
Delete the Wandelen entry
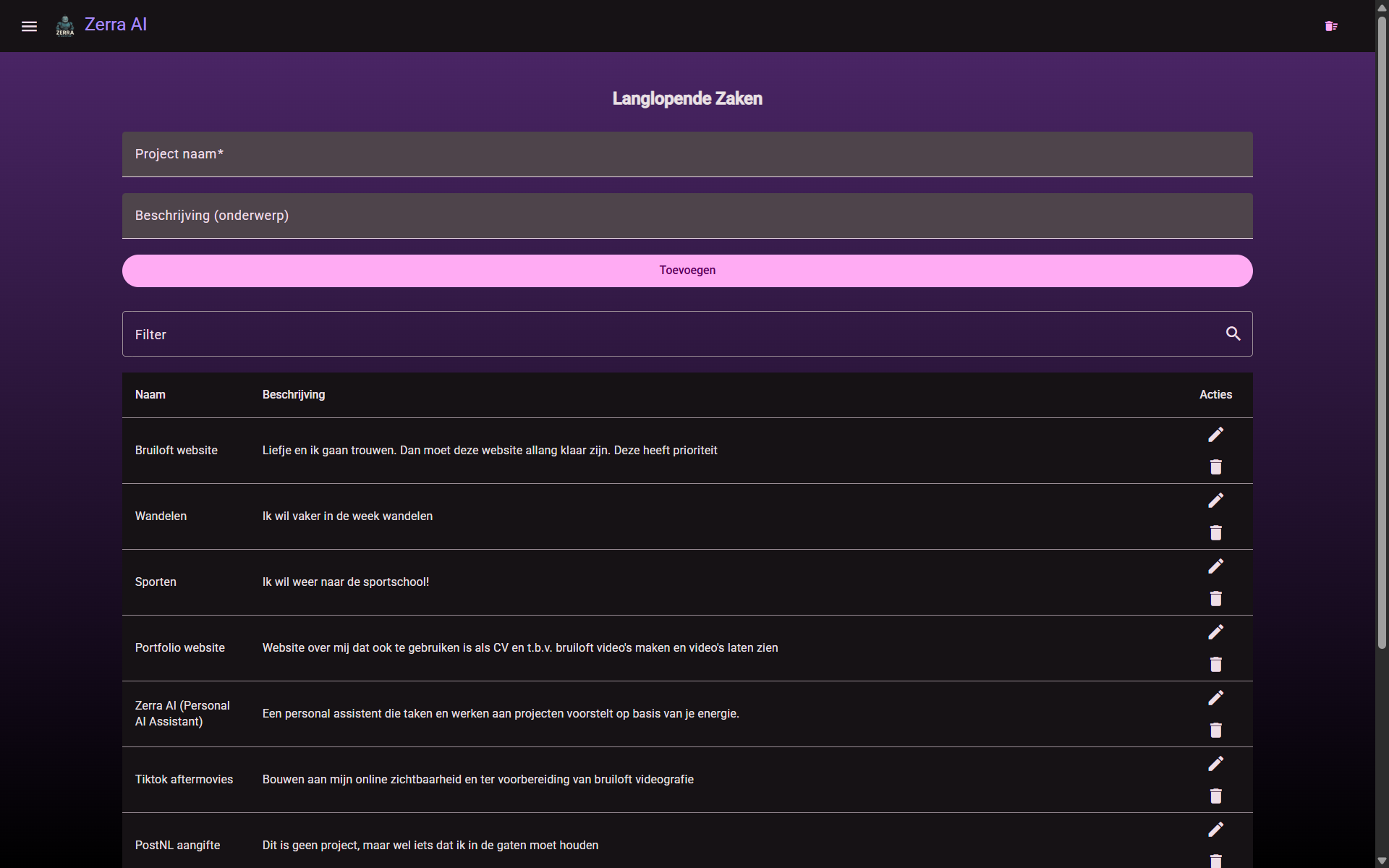(x=1216, y=532)
